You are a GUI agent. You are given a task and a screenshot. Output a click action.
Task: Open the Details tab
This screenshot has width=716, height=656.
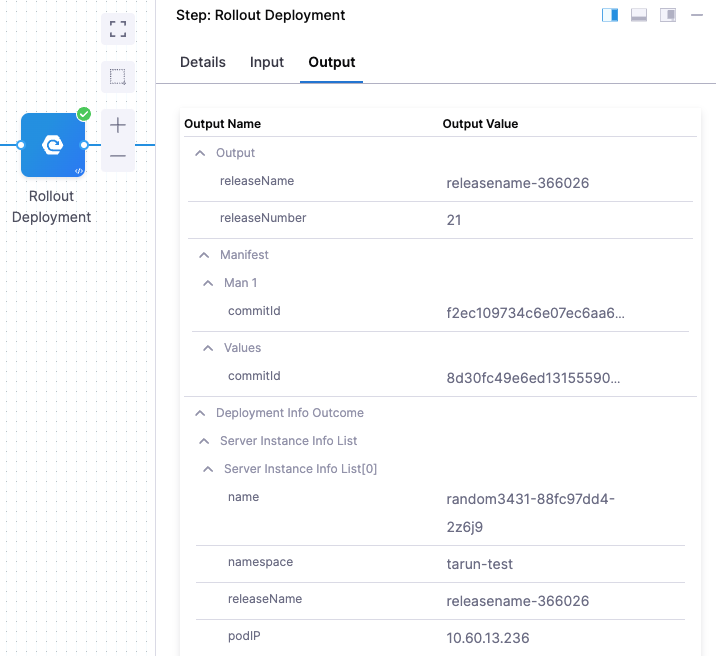tap(203, 62)
